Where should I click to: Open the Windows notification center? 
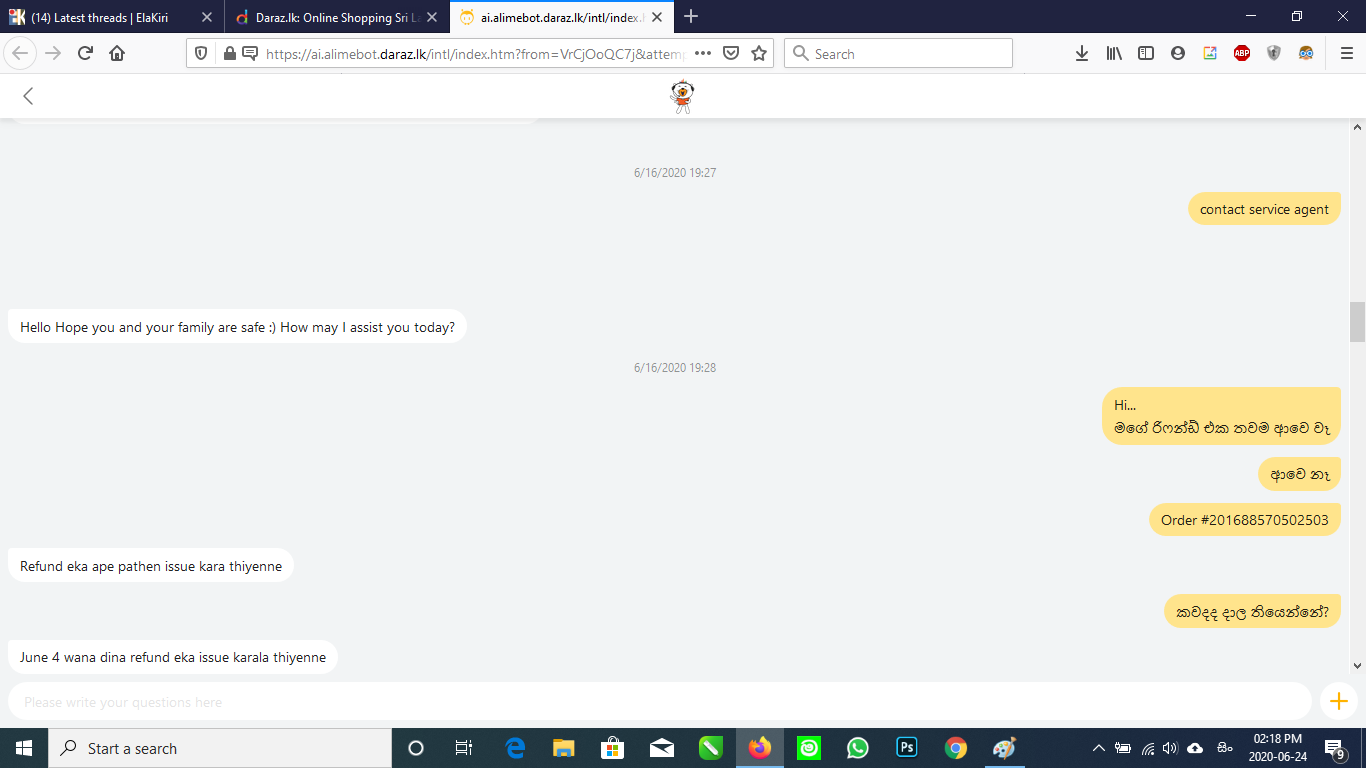(1334, 748)
